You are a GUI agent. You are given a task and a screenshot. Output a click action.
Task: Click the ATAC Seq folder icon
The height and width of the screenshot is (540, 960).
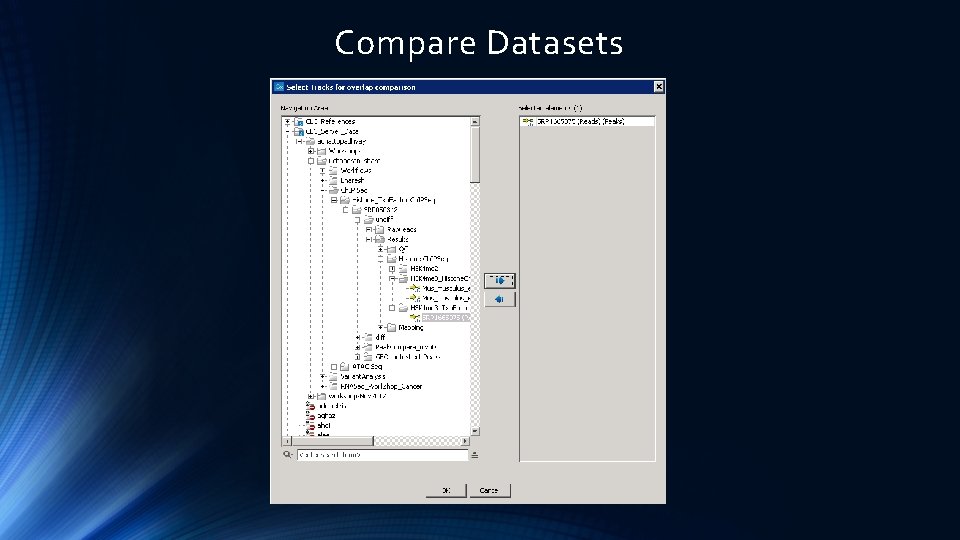345,367
